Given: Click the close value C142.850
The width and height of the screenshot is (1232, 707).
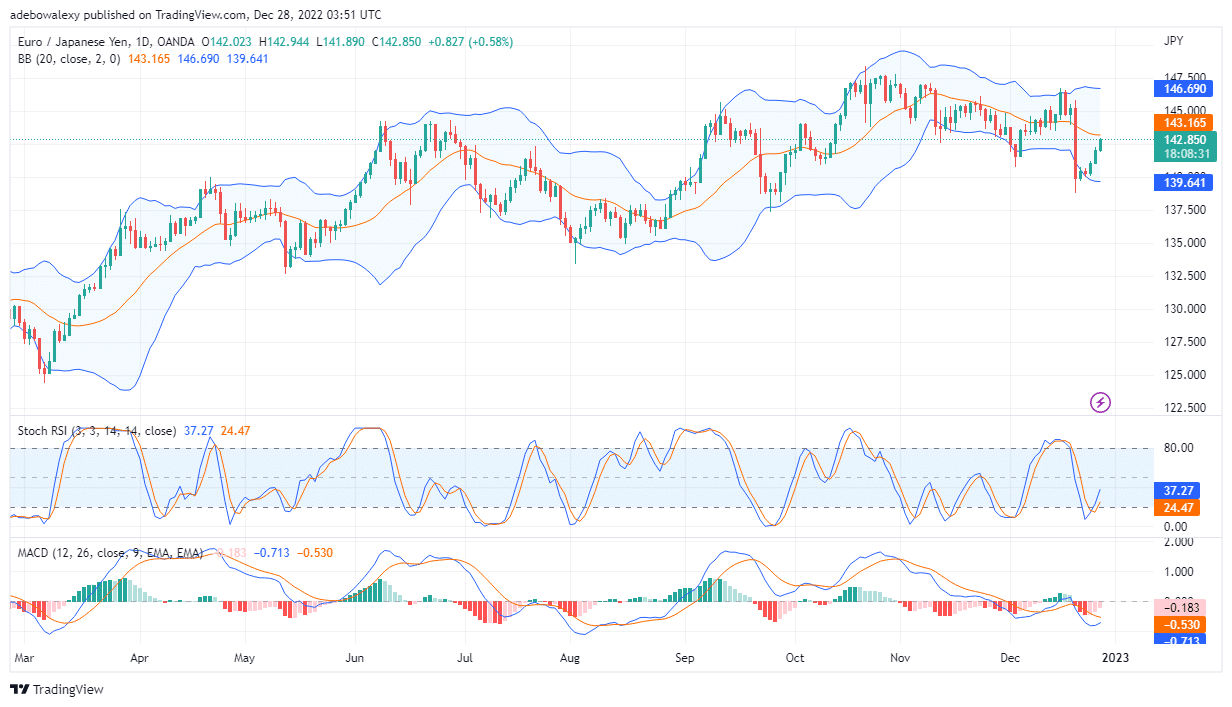Looking at the screenshot, I should pos(398,42).
